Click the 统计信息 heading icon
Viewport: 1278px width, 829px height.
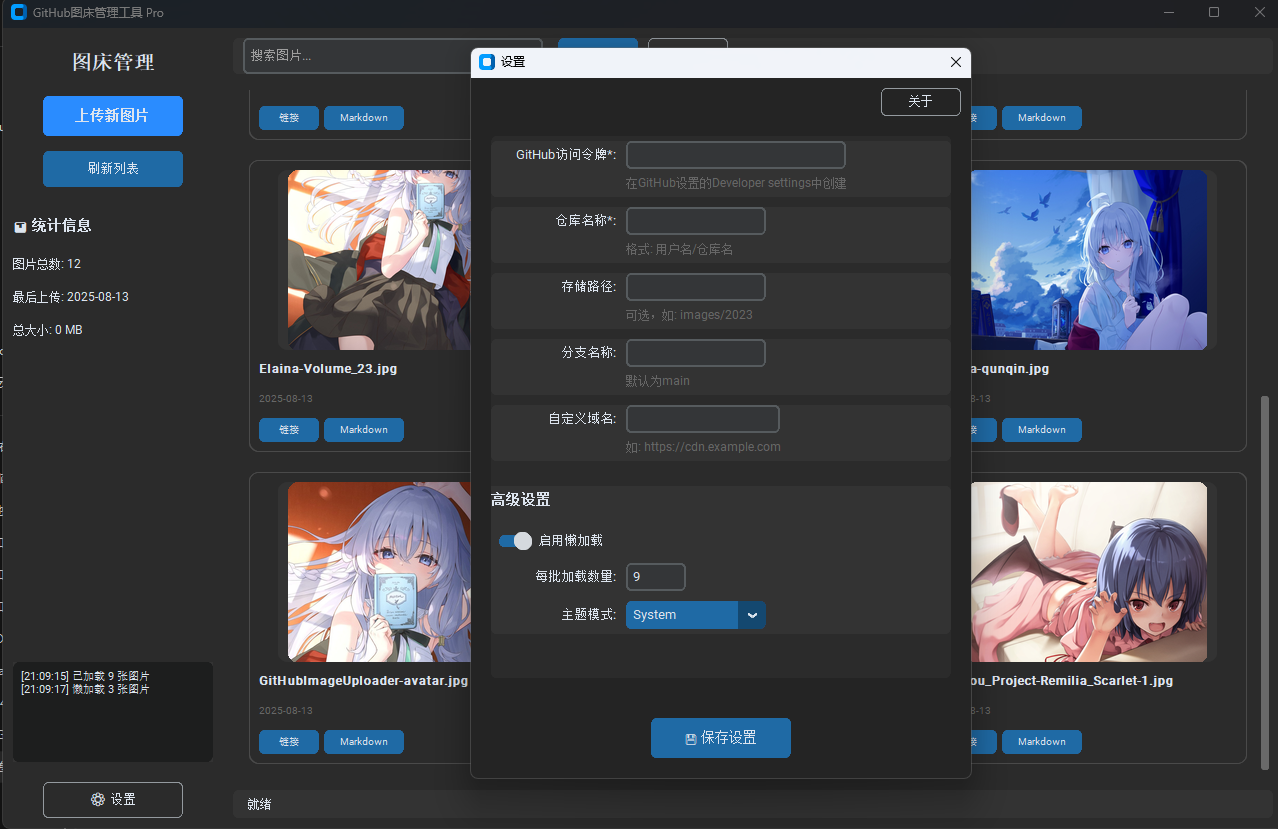click(x=20, y=227)
